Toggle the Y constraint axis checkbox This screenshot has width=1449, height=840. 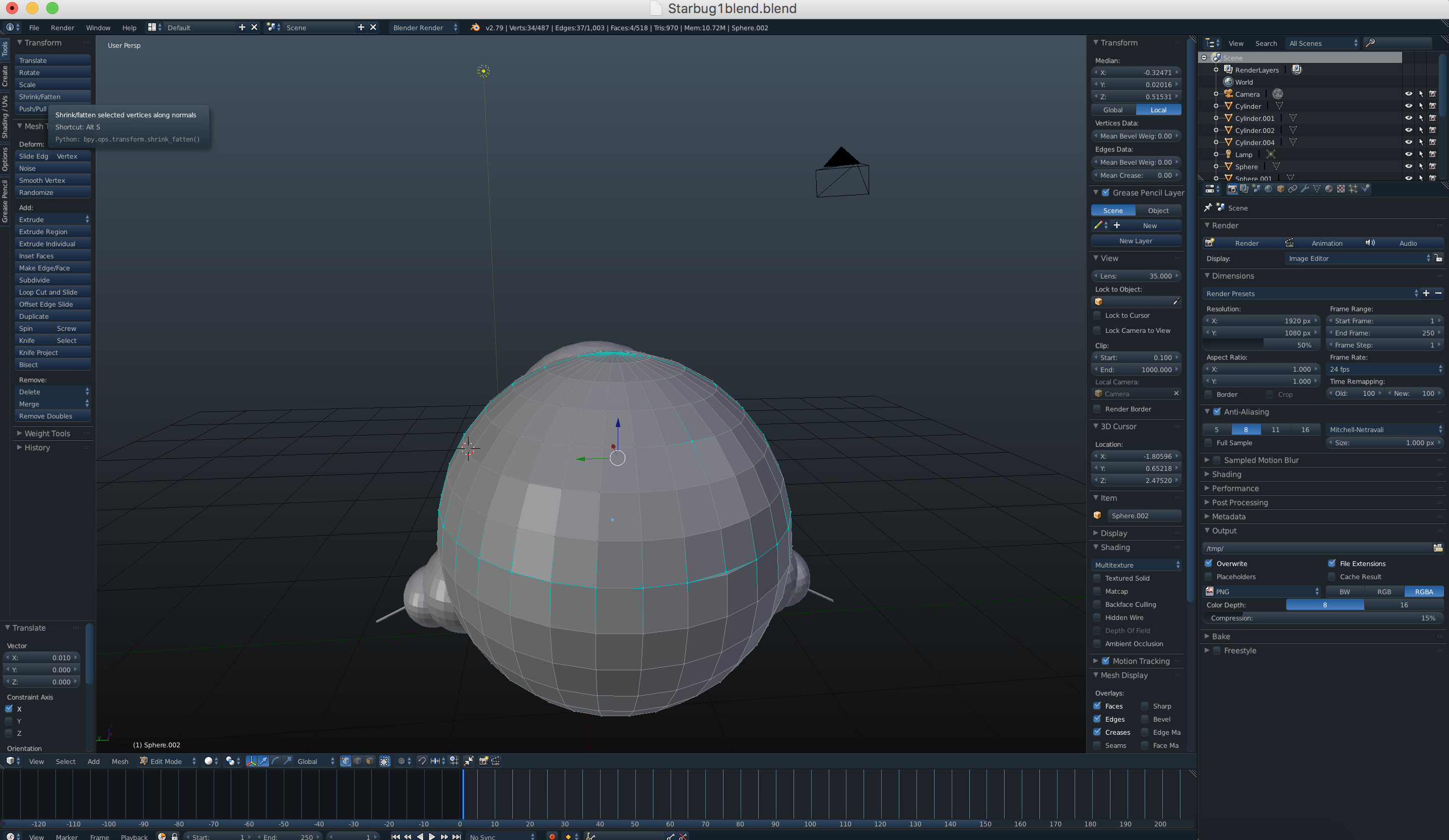[9, 721]
